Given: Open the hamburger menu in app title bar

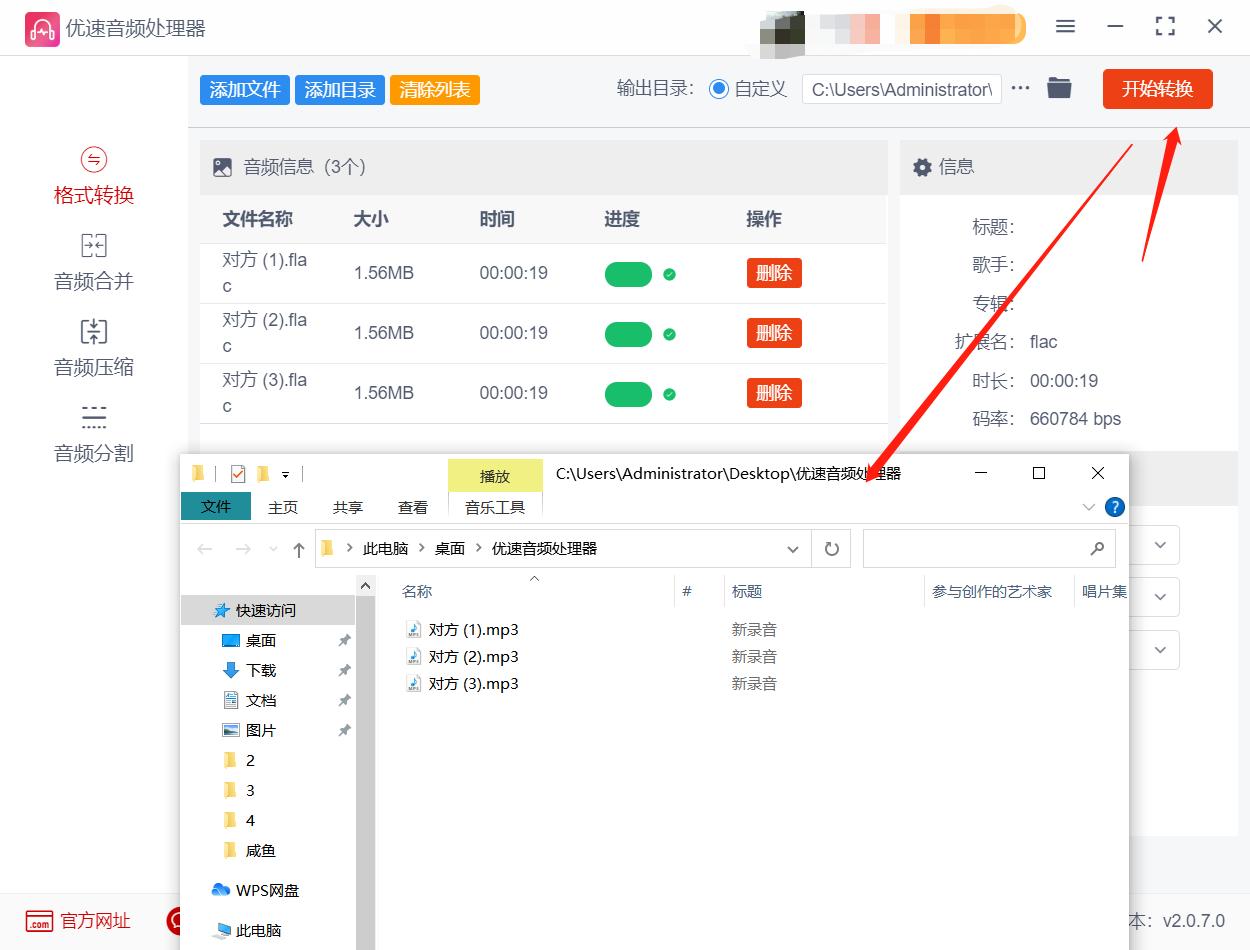Looking at the screenshot, I should (1065, 27).
